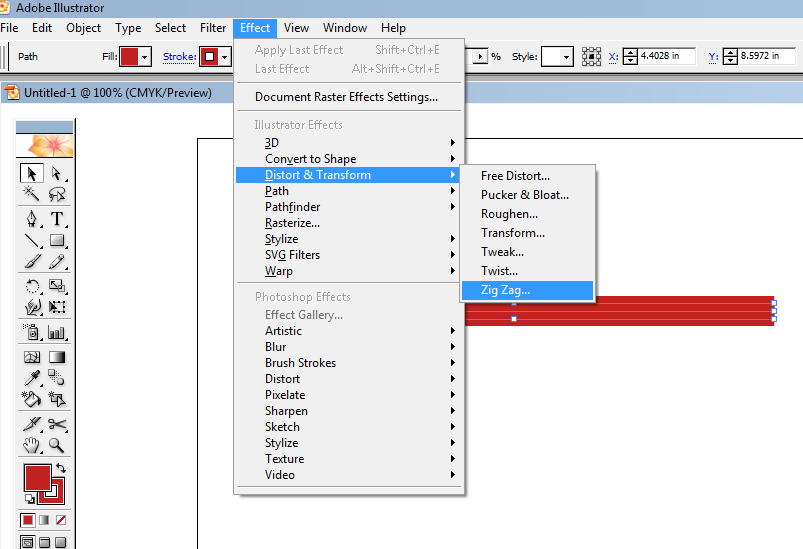Select the Lasso tool
The width and height of the screenshot is (803, 549).
click(x=57, y=194)
